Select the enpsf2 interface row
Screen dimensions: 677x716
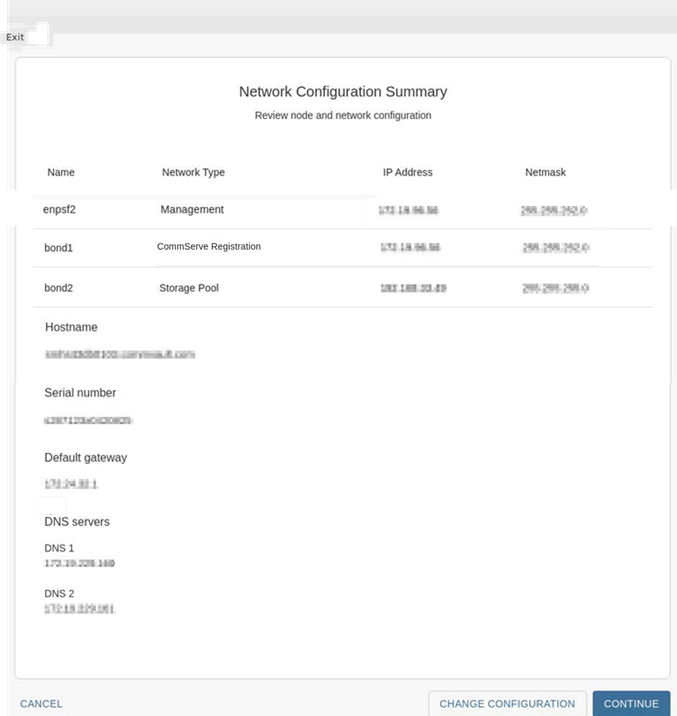(x=59, y=210)
